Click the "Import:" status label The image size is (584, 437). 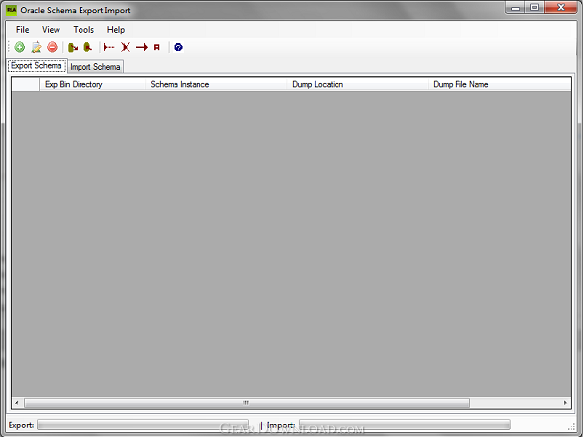[281, 425]
